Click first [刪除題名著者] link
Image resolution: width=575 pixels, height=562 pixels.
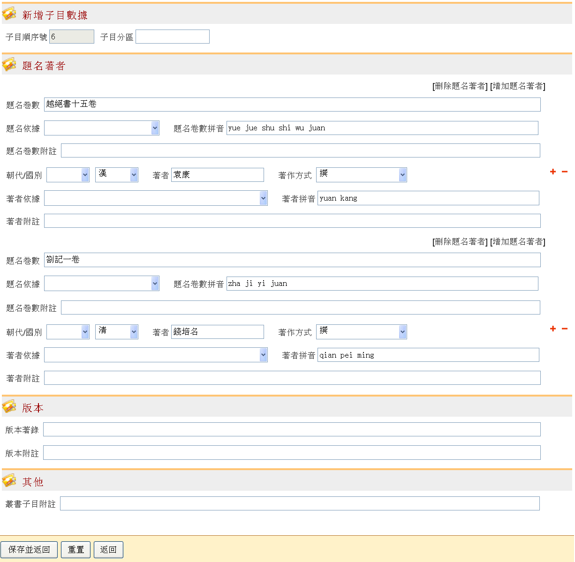click(x=460, y=86)
